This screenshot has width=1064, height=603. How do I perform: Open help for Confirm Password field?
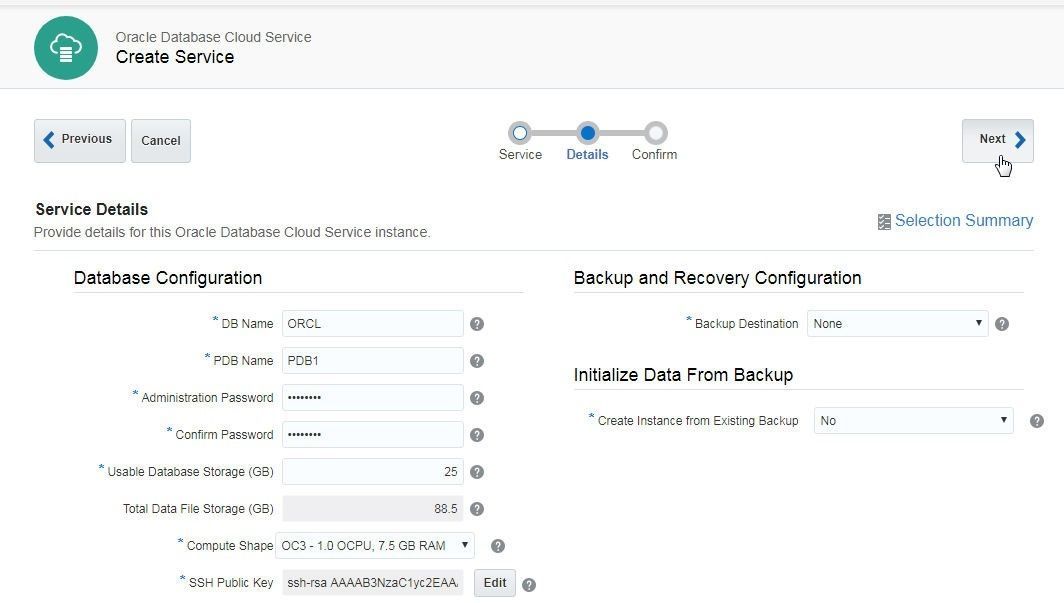pyautogui.click(x=477, y=435)
